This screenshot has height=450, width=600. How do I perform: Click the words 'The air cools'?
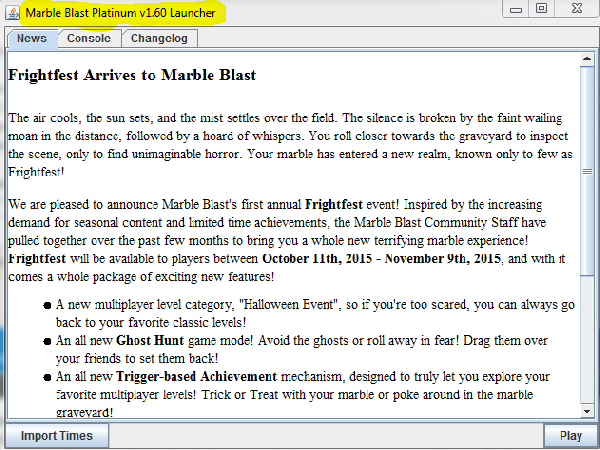tap(44, 118)
